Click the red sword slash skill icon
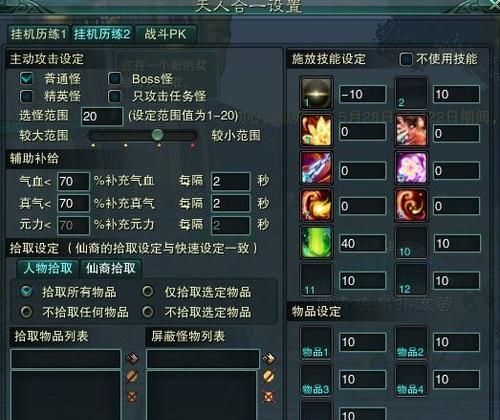The width and height of the screenshot is (500, 420). (x=316, y=169)
